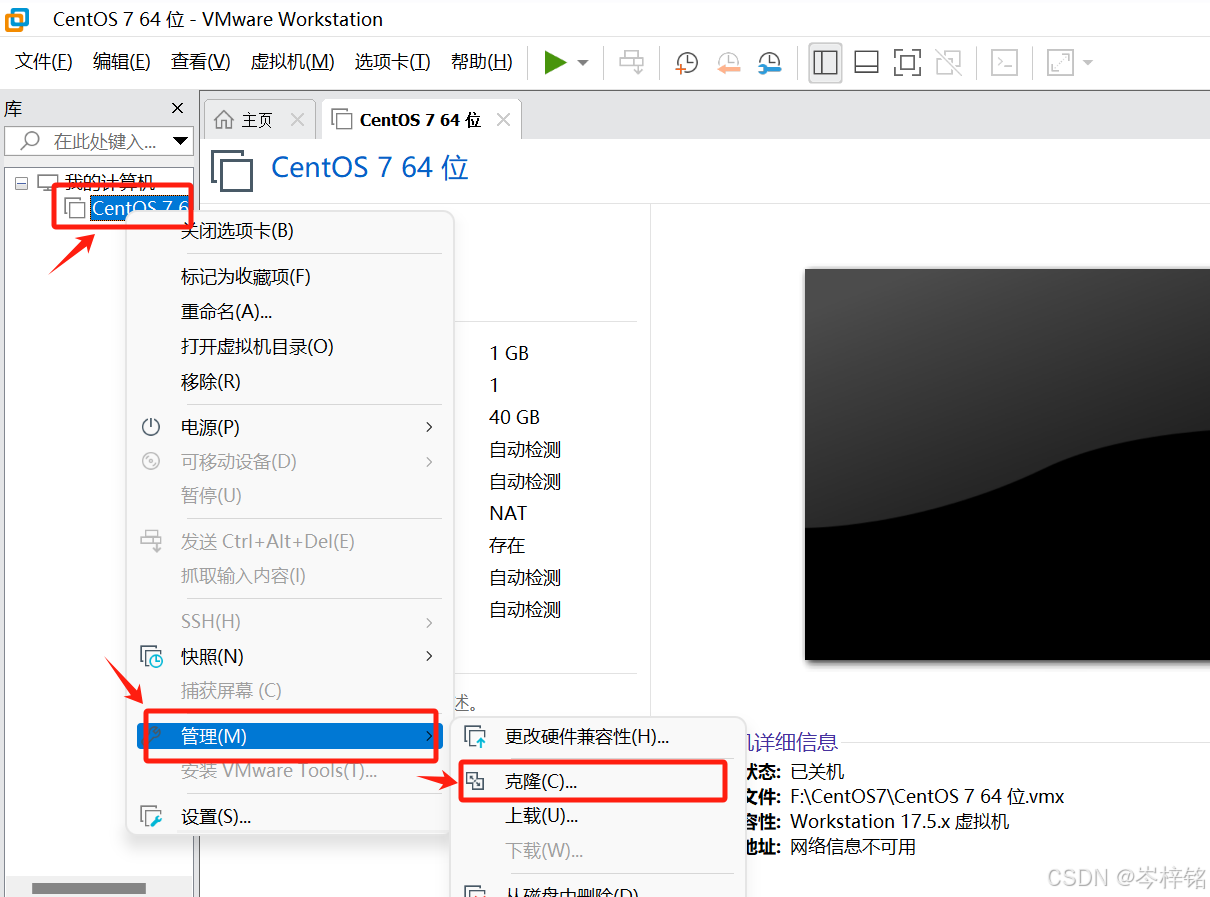The image size is (1210, 897).
Task: Expand the 快照(N) submenu arrow
Action: click(429, 657)
